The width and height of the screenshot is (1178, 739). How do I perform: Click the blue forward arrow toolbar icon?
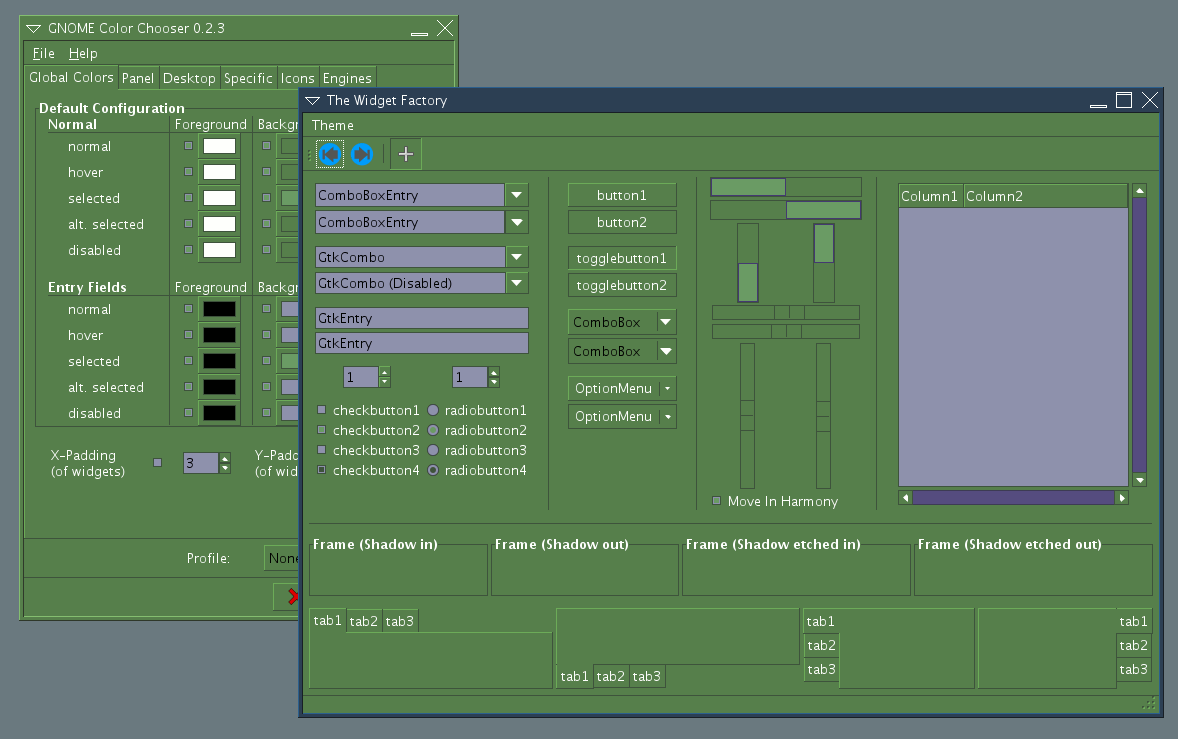(x=361, y=154)
